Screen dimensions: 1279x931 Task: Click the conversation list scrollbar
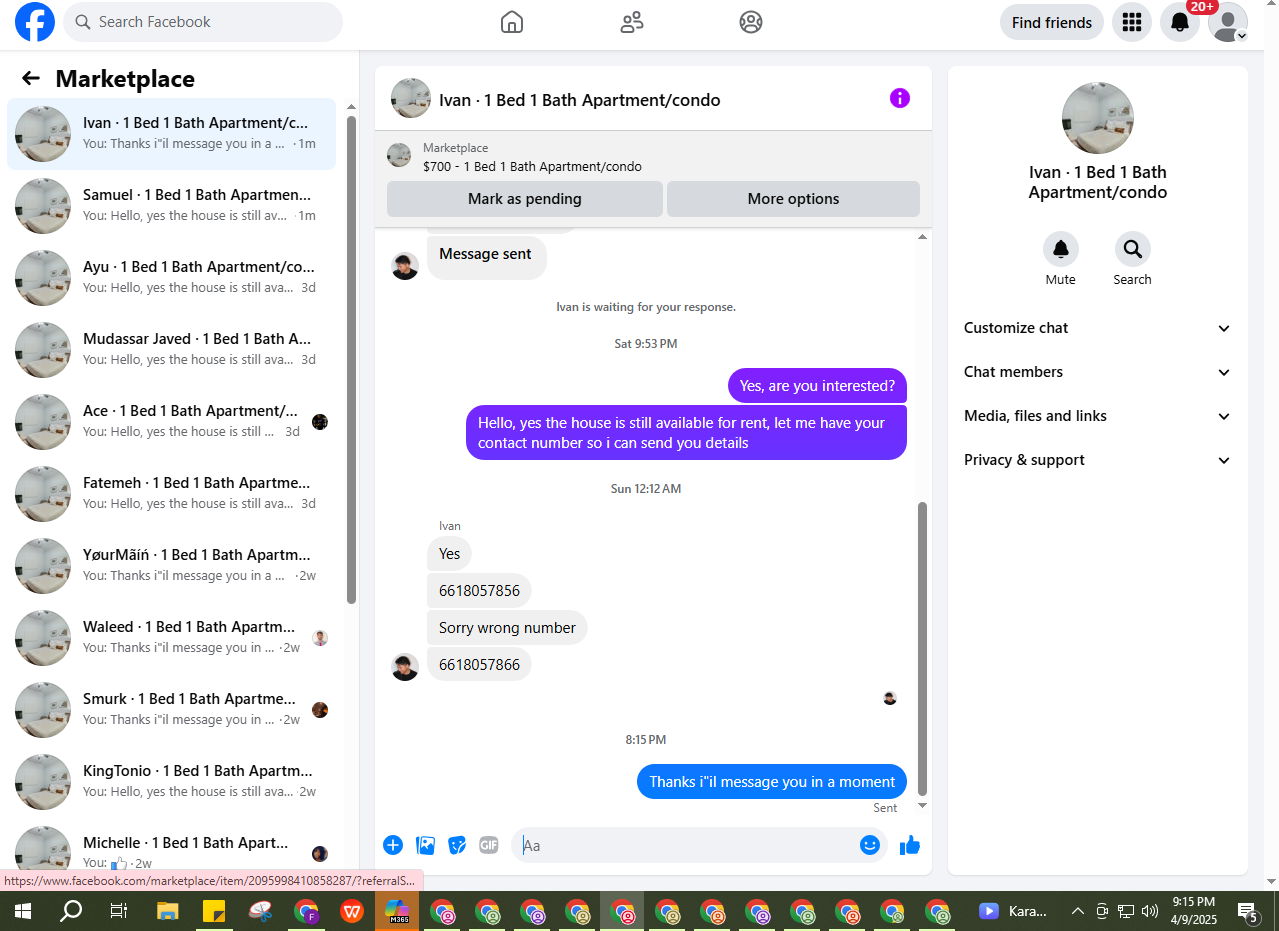click(351, 360)
